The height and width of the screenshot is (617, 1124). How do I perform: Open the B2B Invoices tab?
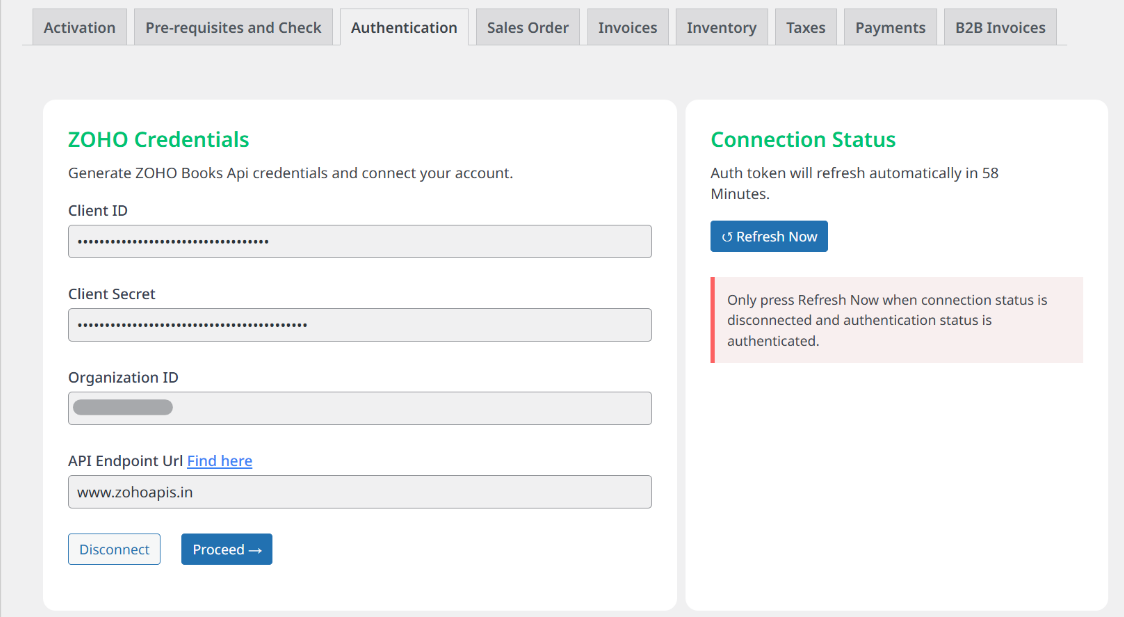click(x=999, y=27)
